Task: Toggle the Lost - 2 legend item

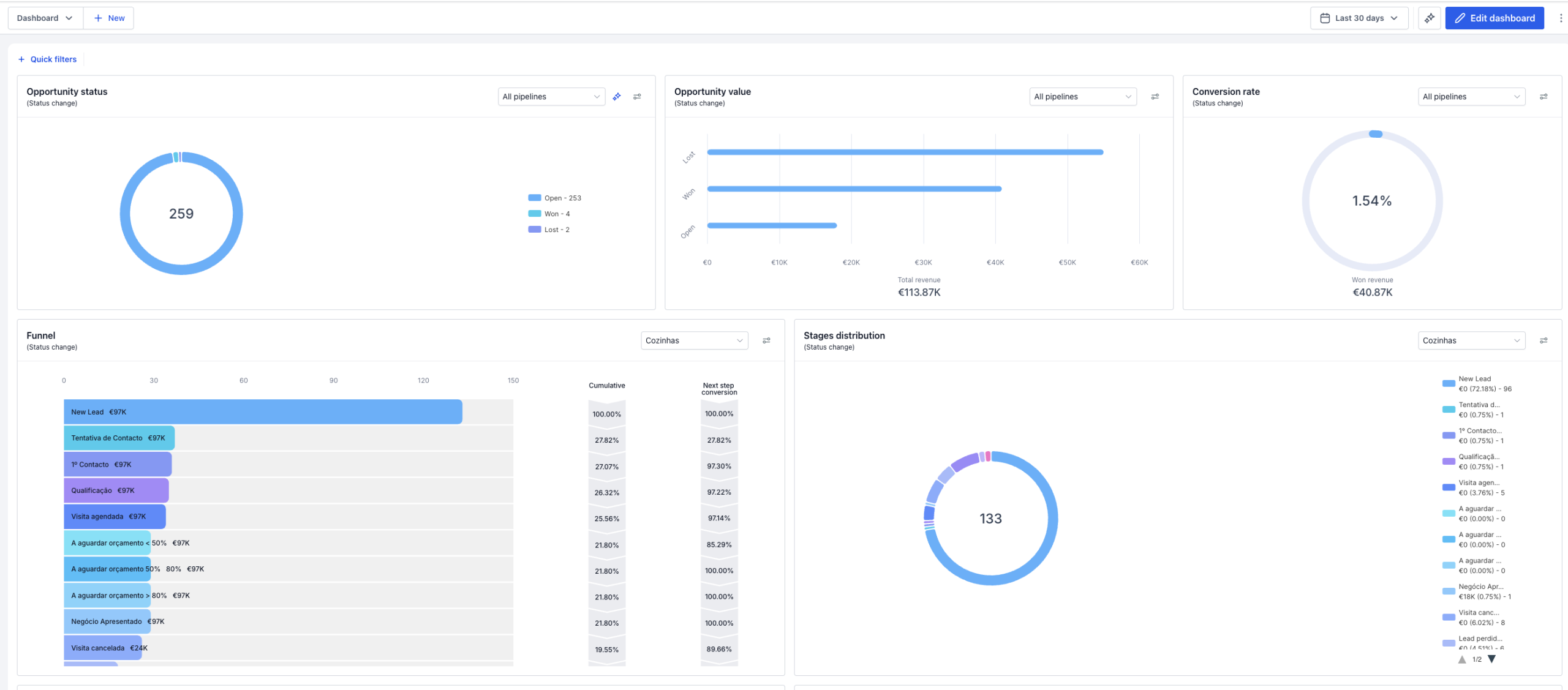Action: 549,230
